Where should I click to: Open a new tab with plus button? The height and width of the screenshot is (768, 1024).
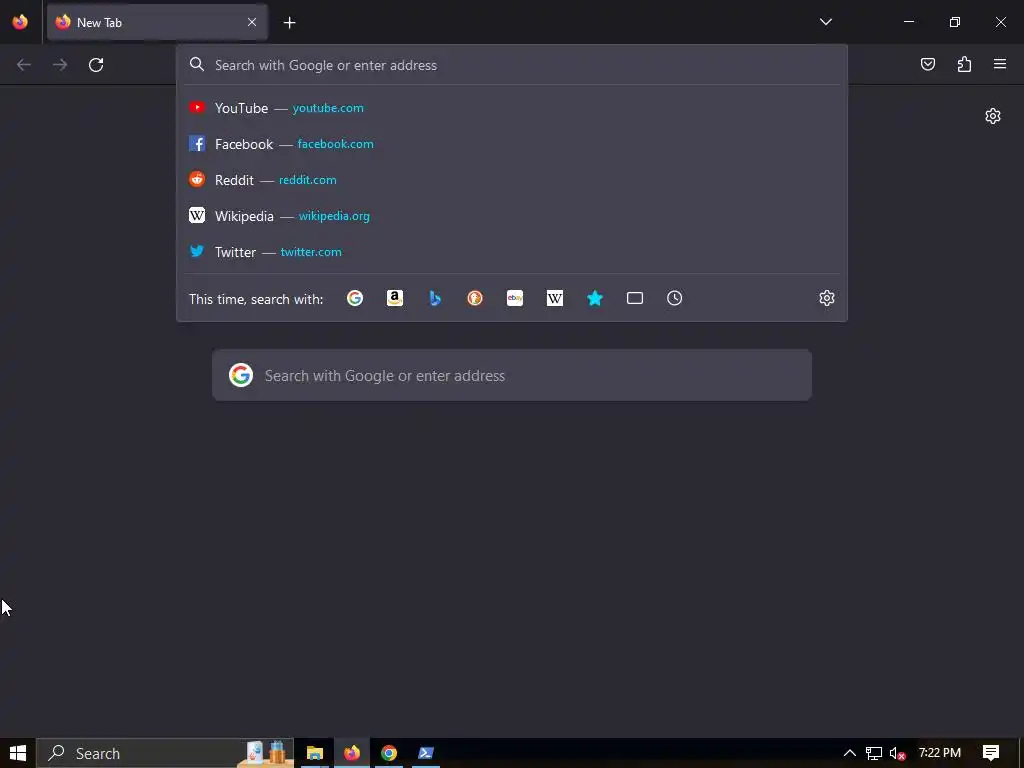[x=289, y=23]
